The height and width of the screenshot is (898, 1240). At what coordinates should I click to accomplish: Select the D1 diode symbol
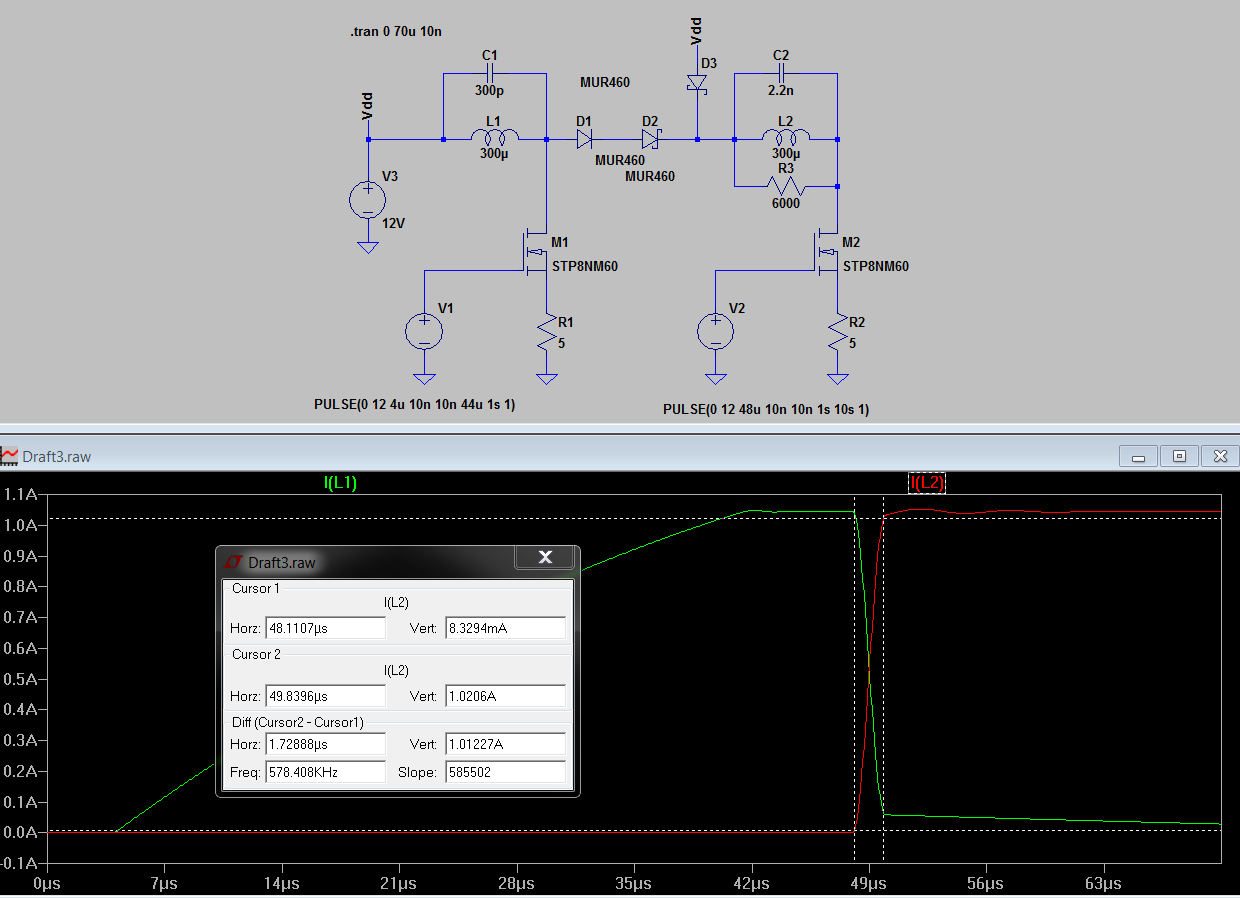584,139
